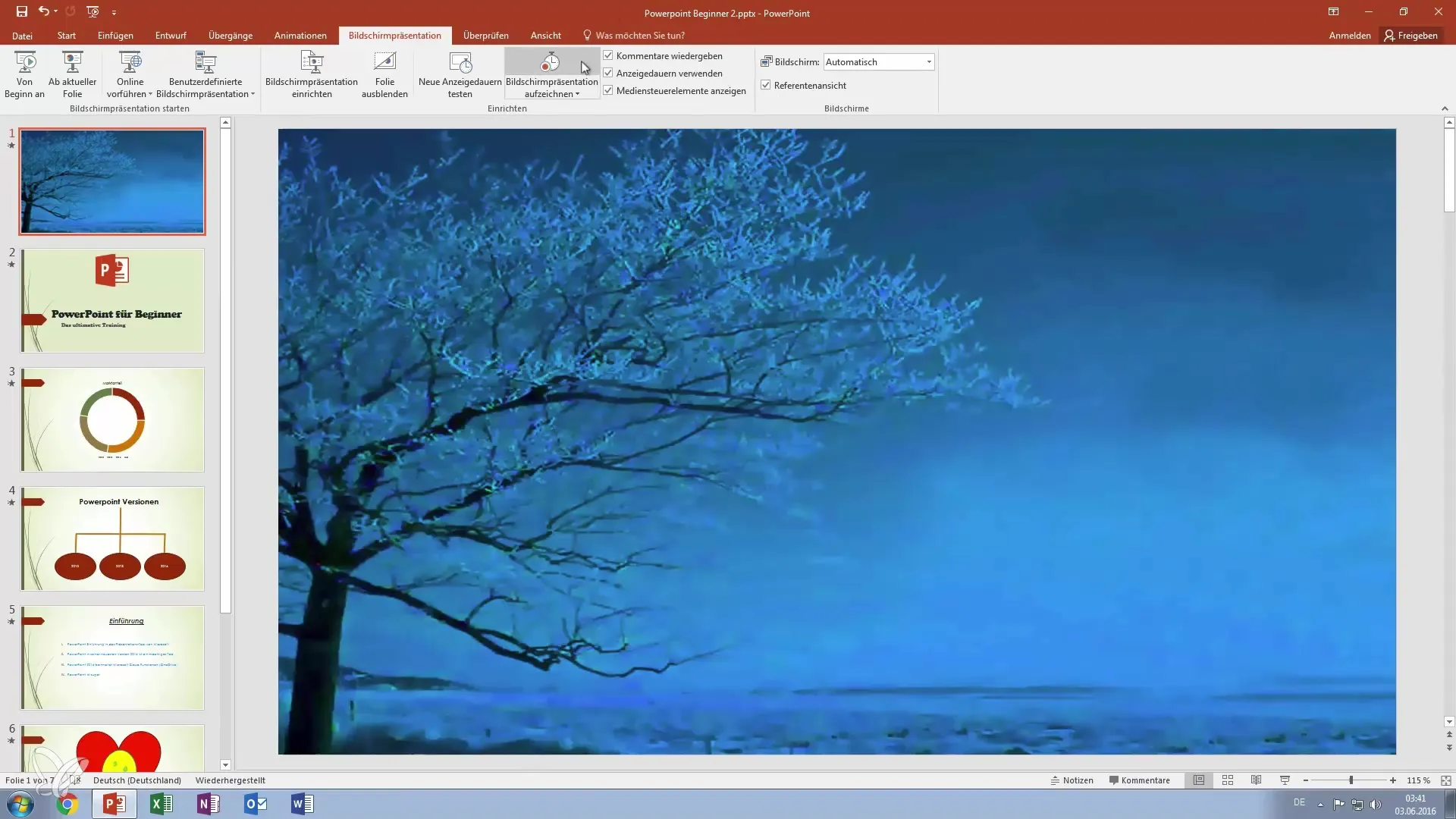
Task: Save the presentation with the disk icon
Action: click(21, 12)
